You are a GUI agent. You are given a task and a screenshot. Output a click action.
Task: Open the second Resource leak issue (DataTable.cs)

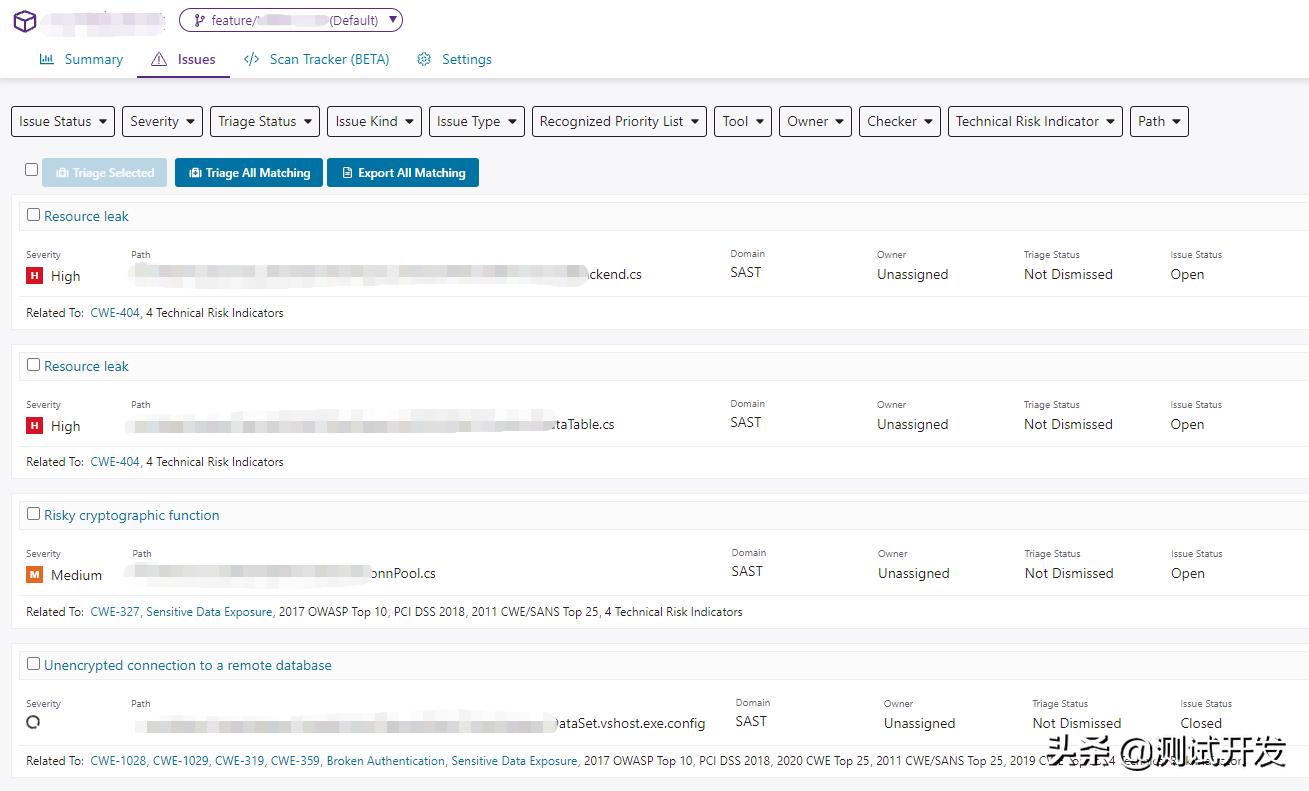pos(86,366)
